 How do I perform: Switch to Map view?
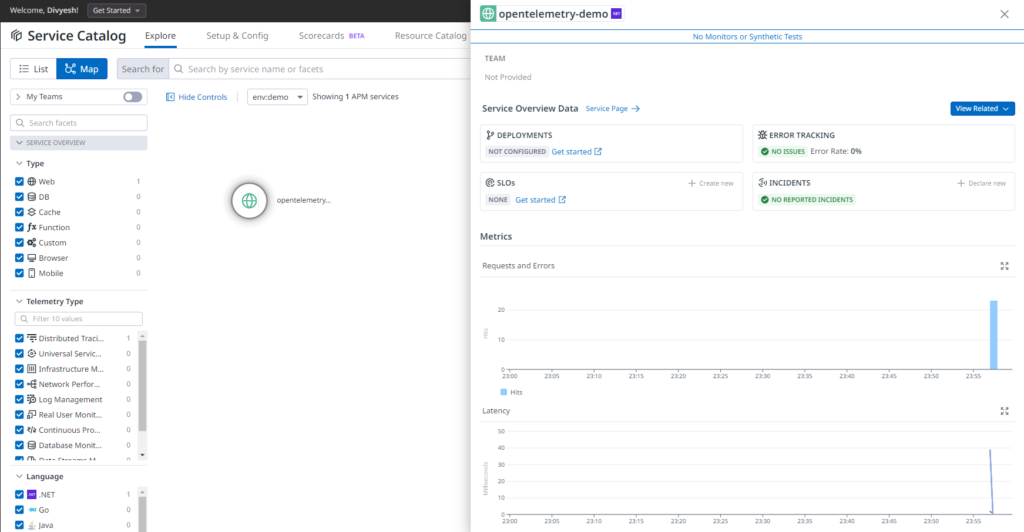[82, 69]
